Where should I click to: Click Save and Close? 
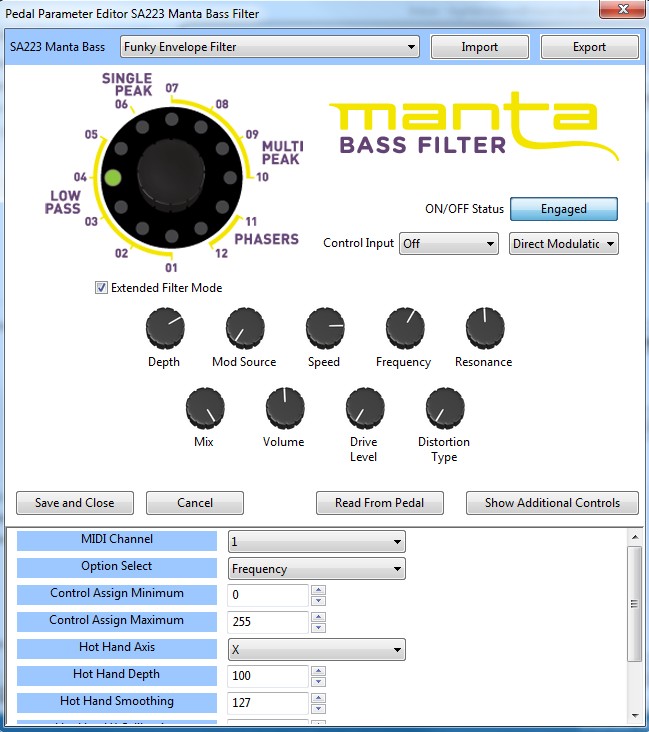coord(75,503)
